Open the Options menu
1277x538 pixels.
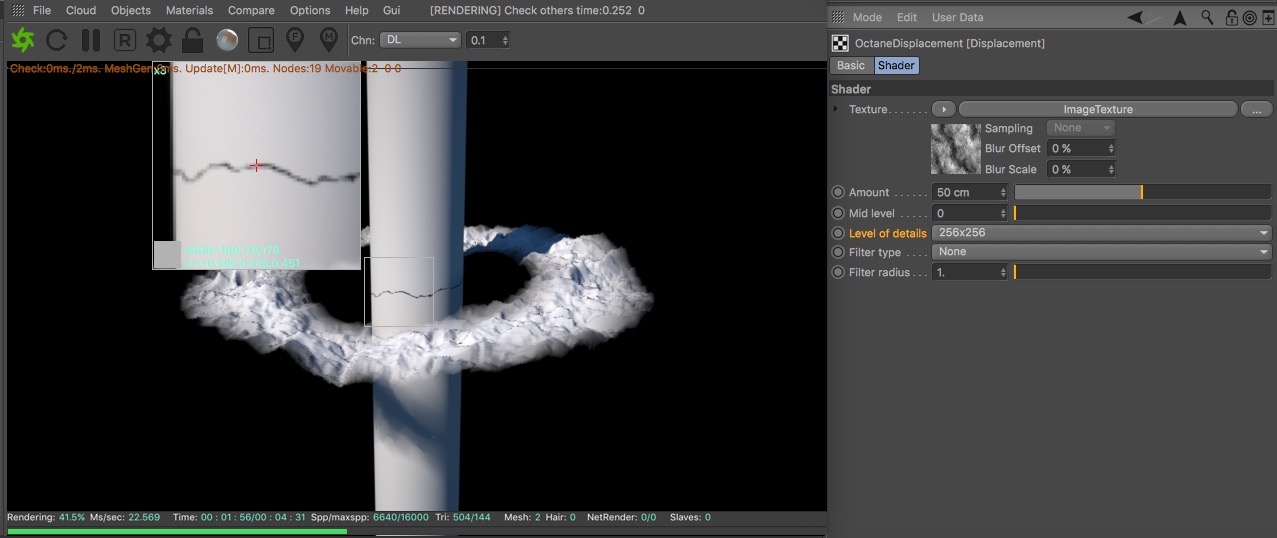(310, 10)
